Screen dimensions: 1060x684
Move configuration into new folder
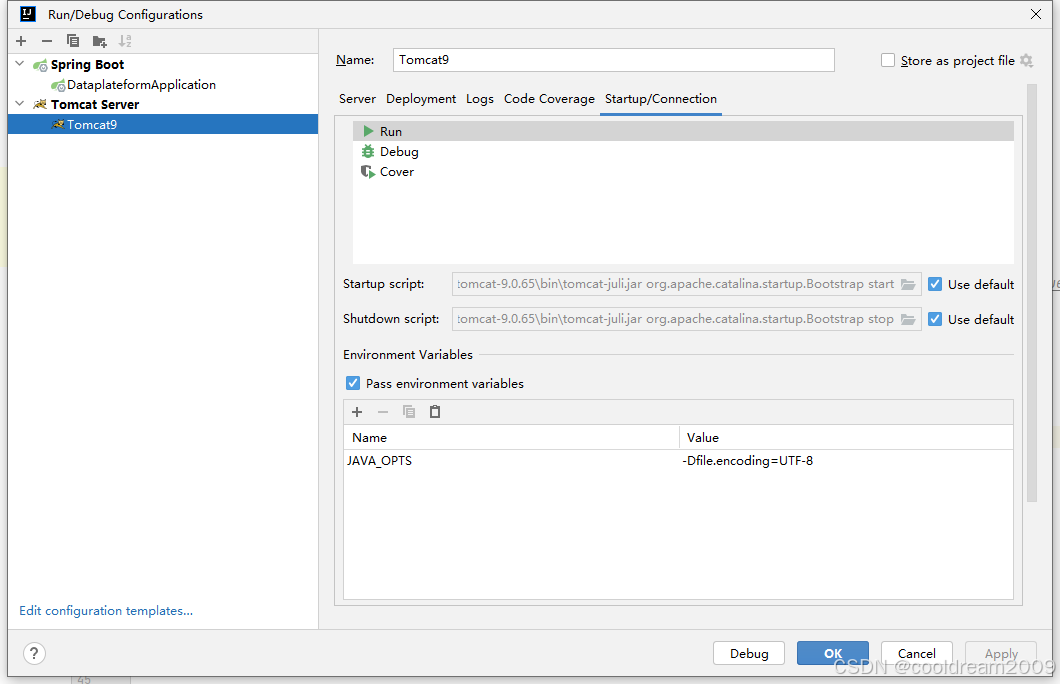pyautogui.click(x=99, y=41)
